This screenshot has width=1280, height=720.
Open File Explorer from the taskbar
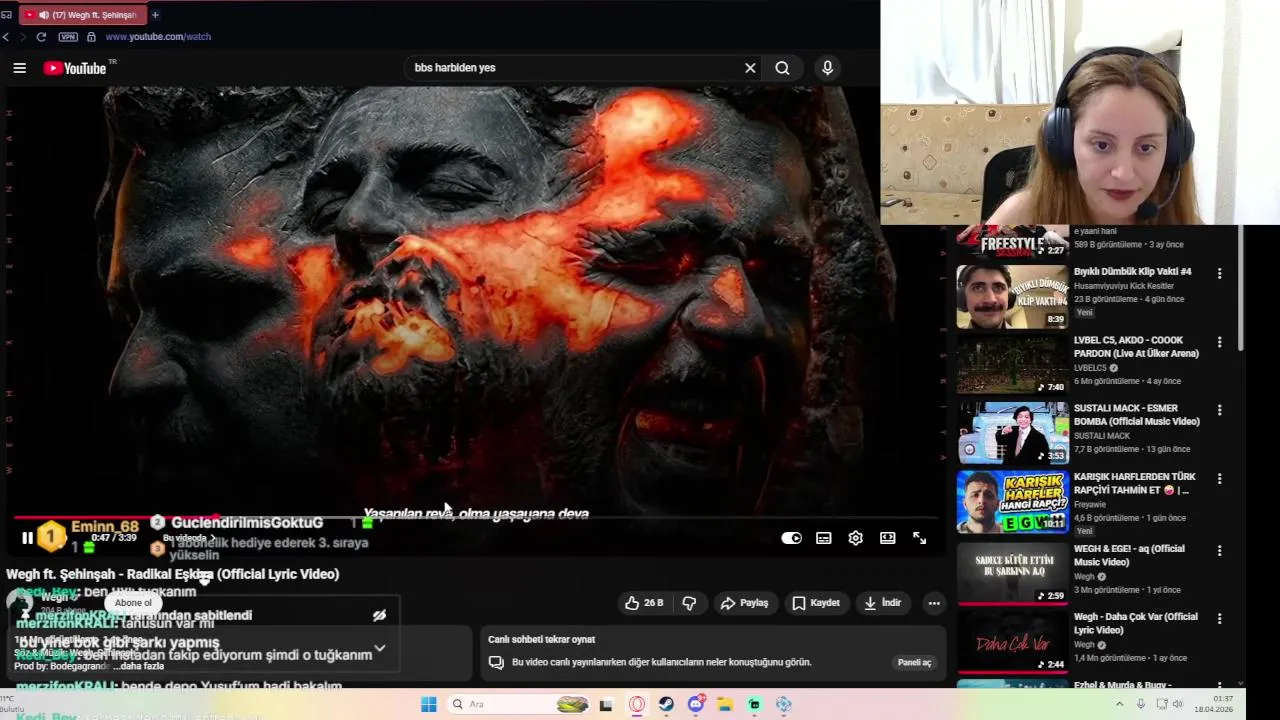click(x=725, y=704)
